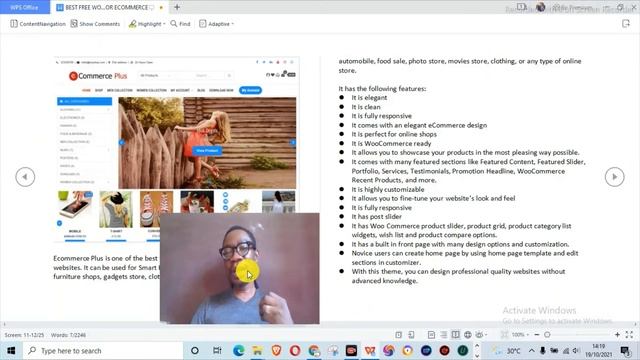The height and width of the screenshot is (360, 640).
Task: Open the 100% zoom level dropdown
Action: 520,335
